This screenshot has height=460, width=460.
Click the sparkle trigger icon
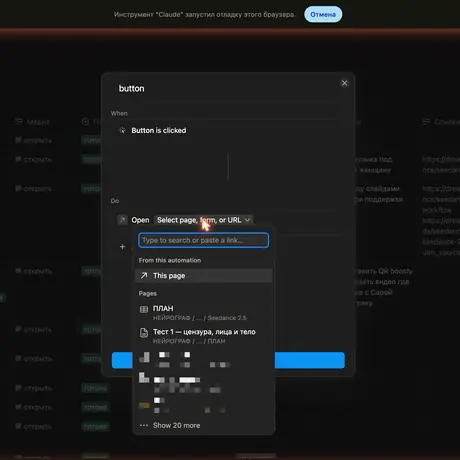coord(122,130)
